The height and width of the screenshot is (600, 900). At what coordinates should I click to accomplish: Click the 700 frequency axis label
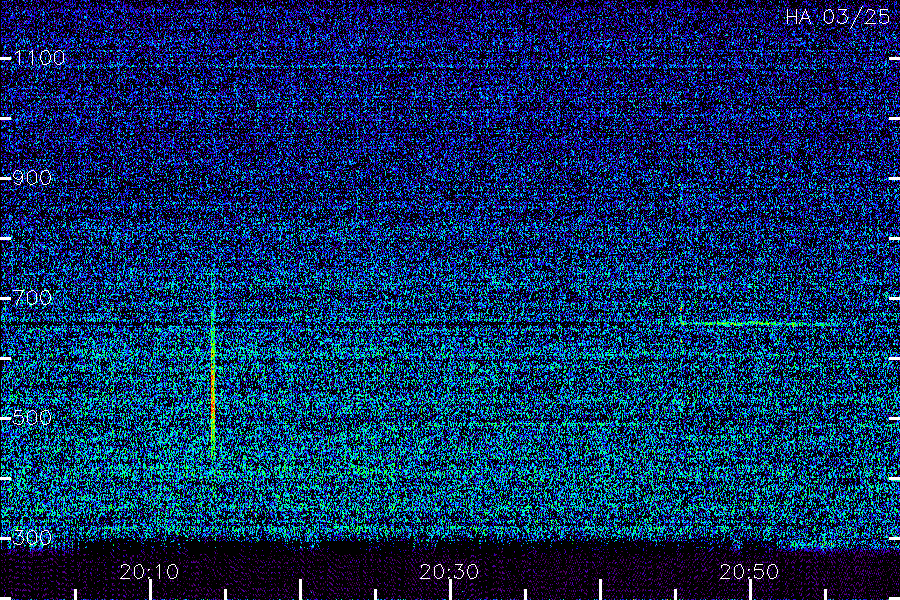(32, 298)
